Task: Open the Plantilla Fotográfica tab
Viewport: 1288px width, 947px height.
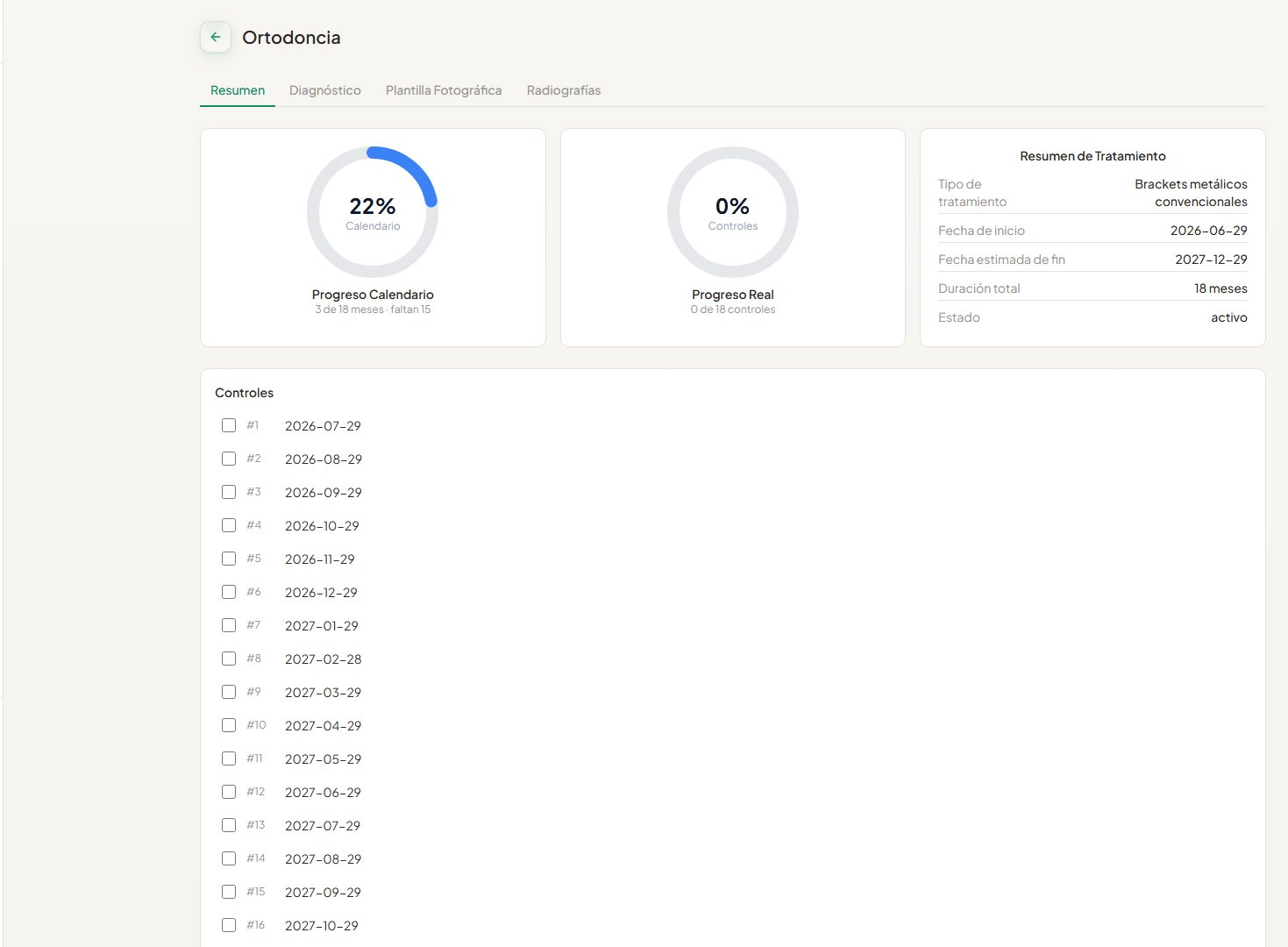Action: point(444,90)
